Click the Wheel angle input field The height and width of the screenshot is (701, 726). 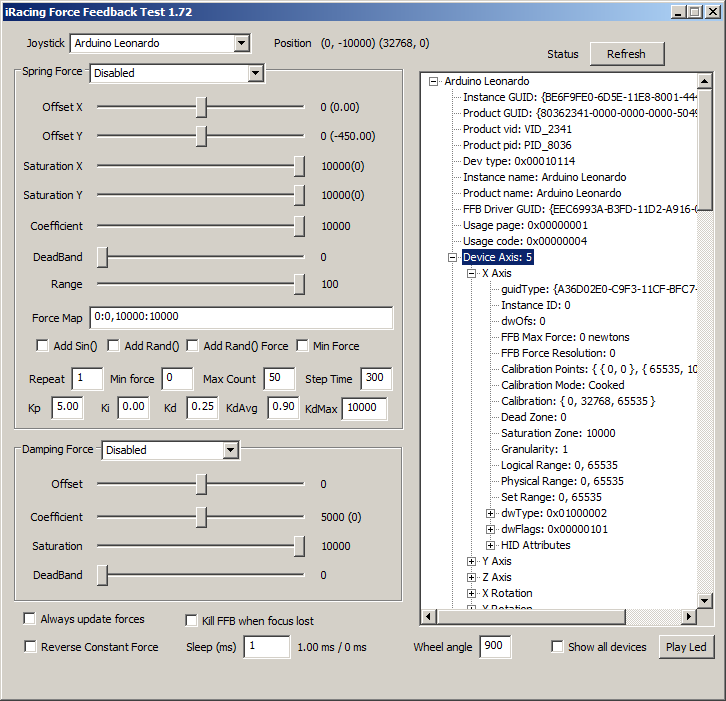point(495,646)
